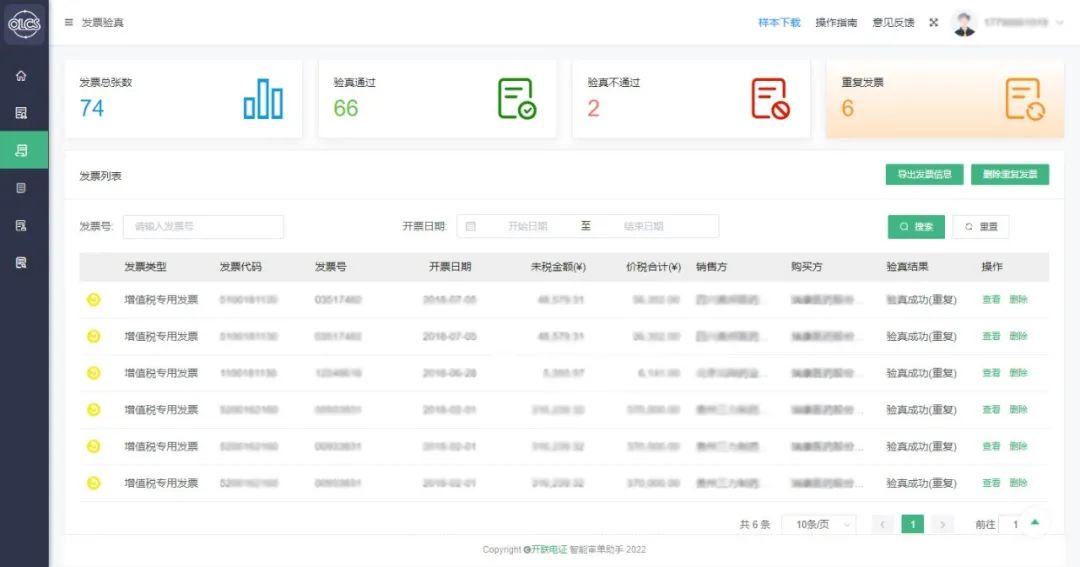Image resolution: width=1080 pixels, height=567 pixels.
Task: Click the 发票号 input field
Action: (x=203, y=226)
